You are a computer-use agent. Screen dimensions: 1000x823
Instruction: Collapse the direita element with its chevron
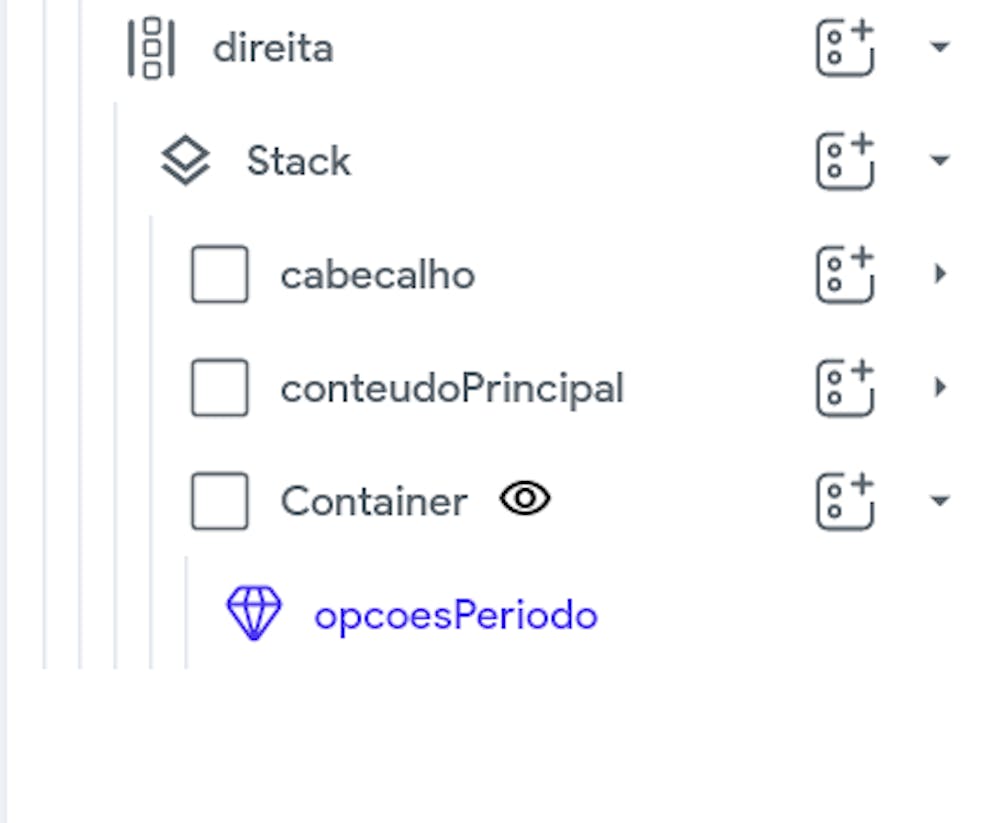tap(940, 46)
